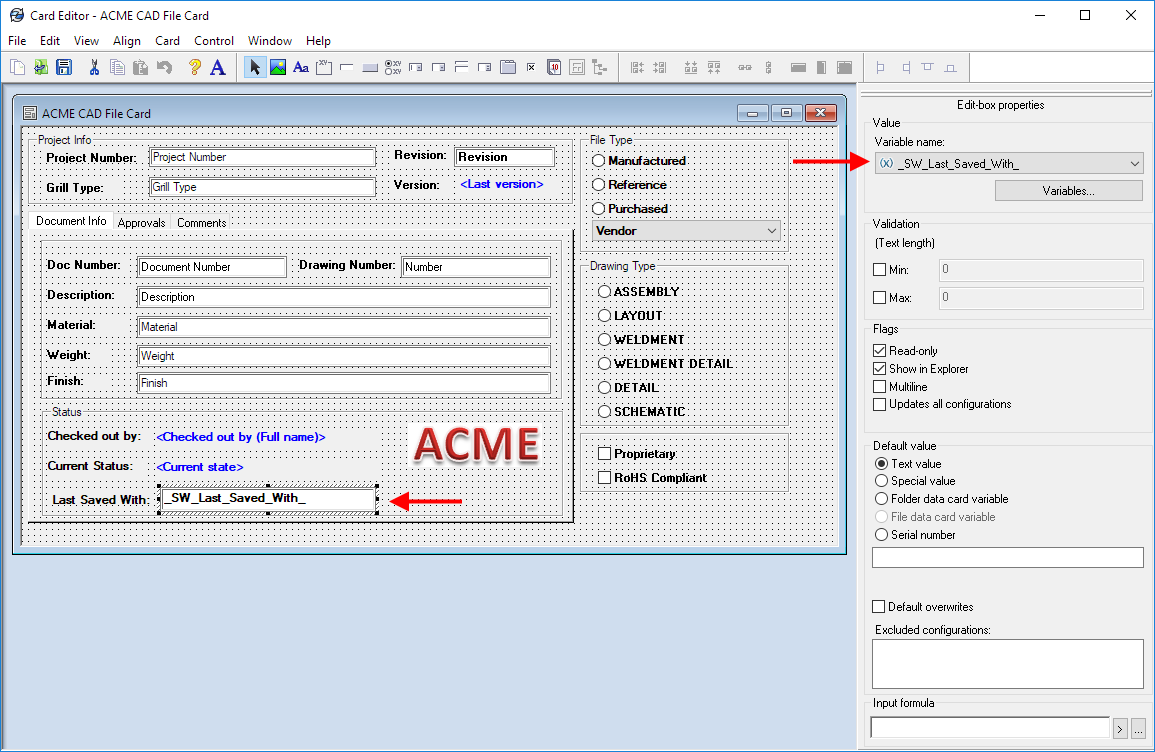1155x752 pixels.
Task: Select the pointer selection tool
Action: pos(257,67)
